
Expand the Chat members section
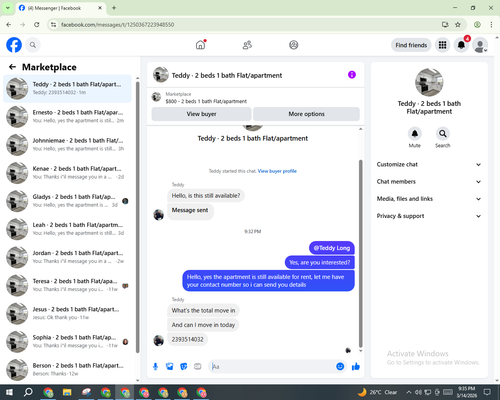tap(429, 182)
